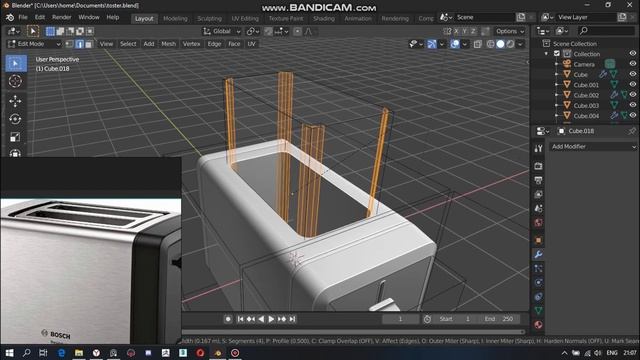Click the Camera object icon in outliner
The height and width of the screenshot is (360, 640).
(567, 64)
